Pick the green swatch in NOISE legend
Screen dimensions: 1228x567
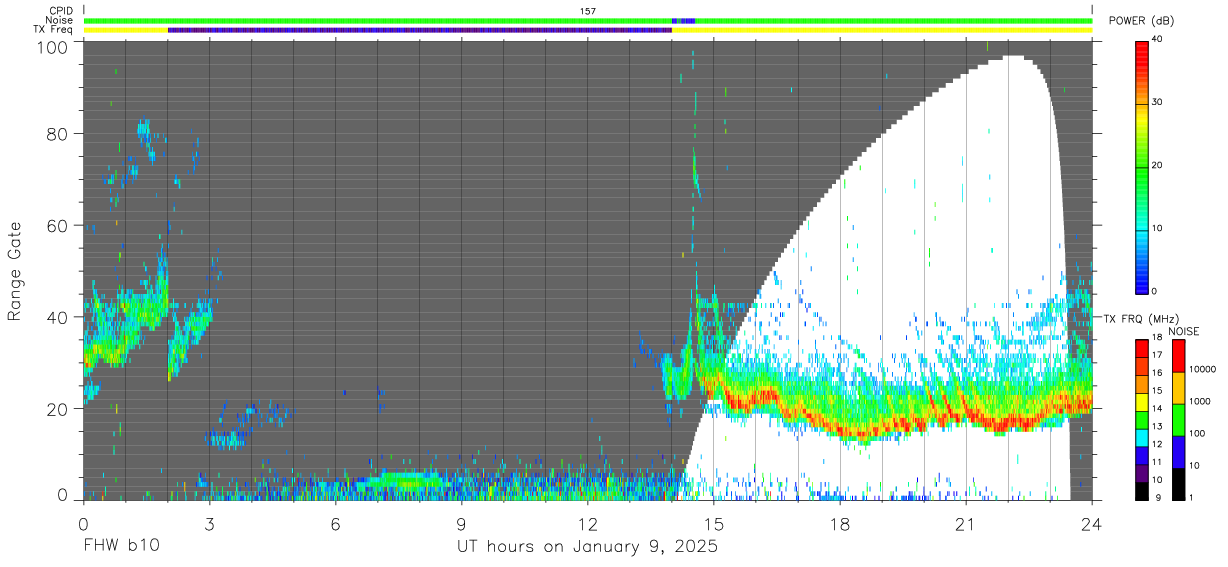point(1177,419)
